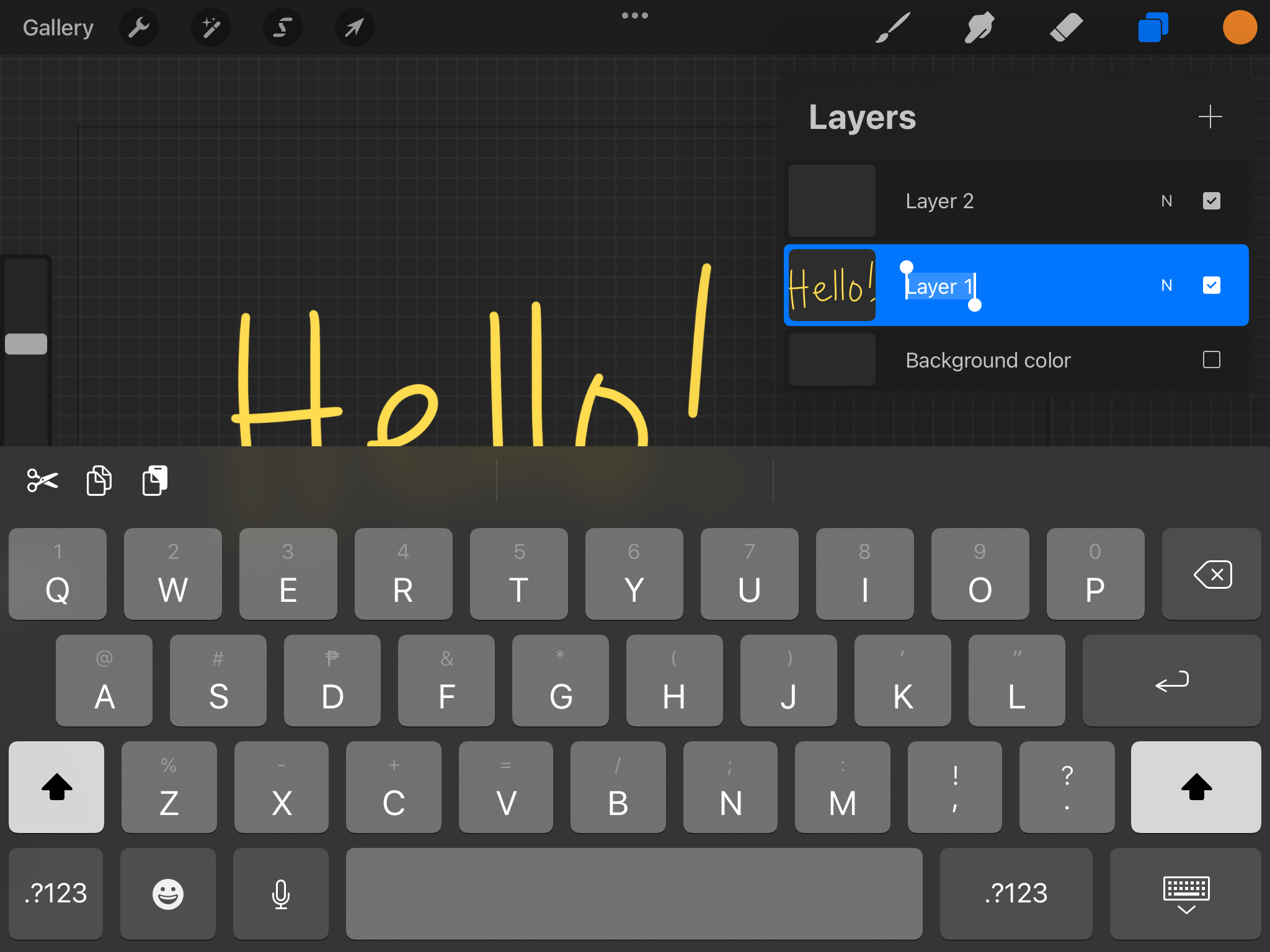The width and height of the screenshot is (1270, 952).
Task: Select the Eraser tool
Action: tap(1066, 27)
